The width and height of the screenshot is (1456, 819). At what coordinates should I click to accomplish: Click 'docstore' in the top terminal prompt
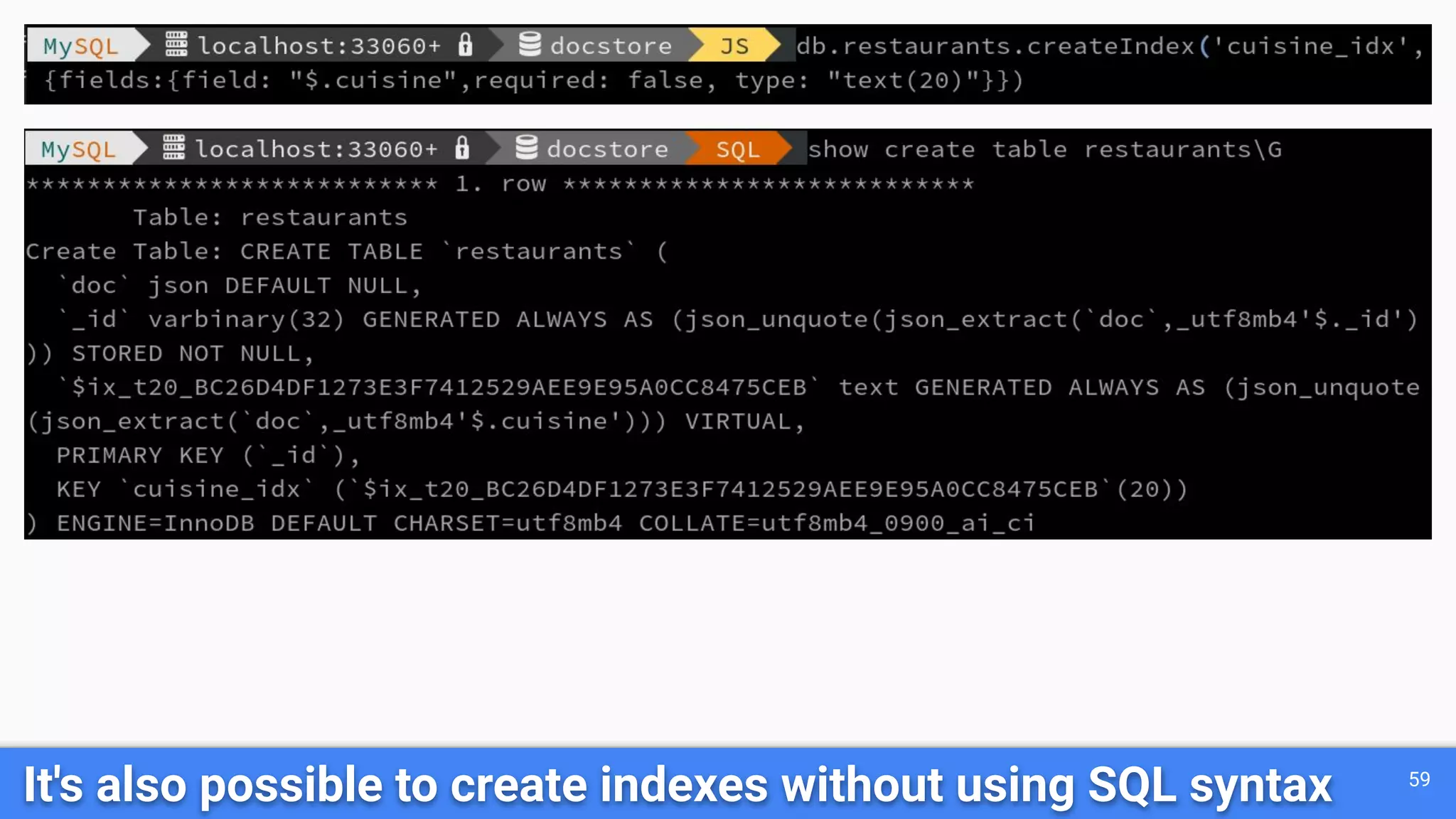point(611,46)
